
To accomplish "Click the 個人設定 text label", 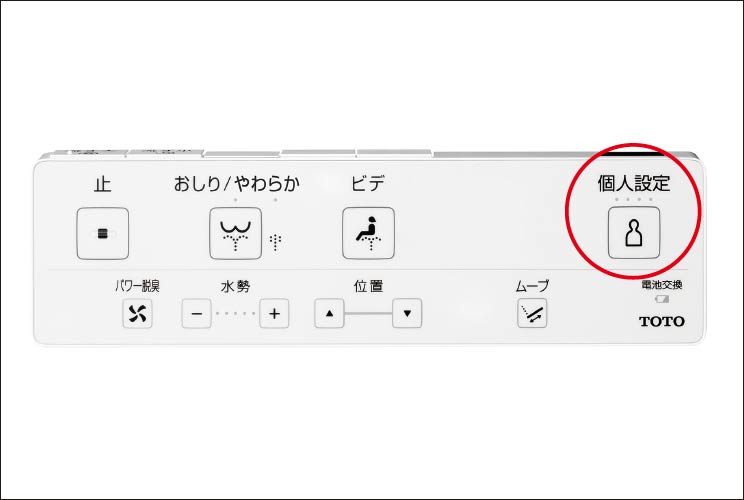I will point(633,183).
